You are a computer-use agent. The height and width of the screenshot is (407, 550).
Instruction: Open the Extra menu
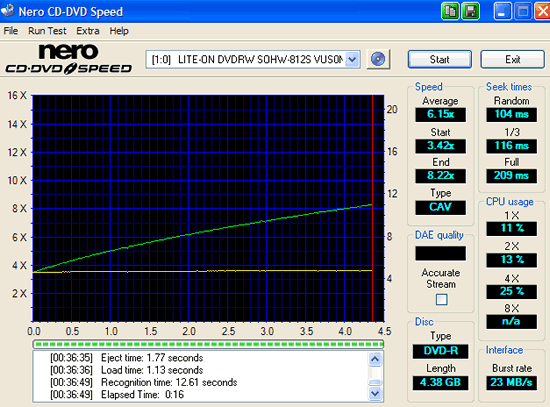click(x=88, y=31)
